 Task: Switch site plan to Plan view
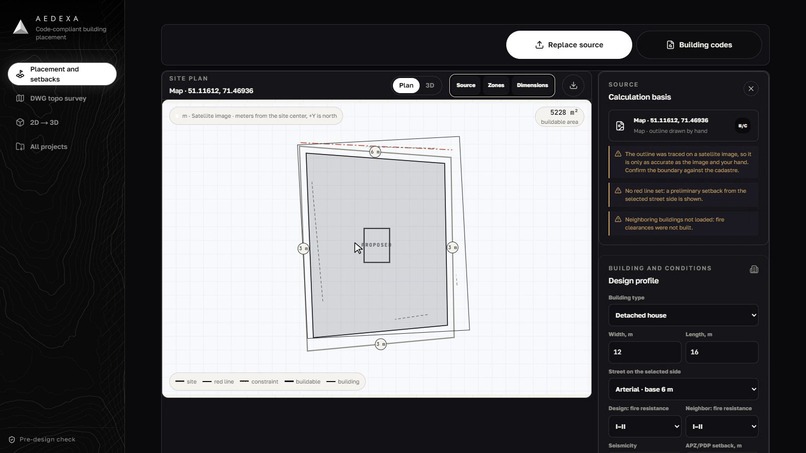(x=406, y=85)
